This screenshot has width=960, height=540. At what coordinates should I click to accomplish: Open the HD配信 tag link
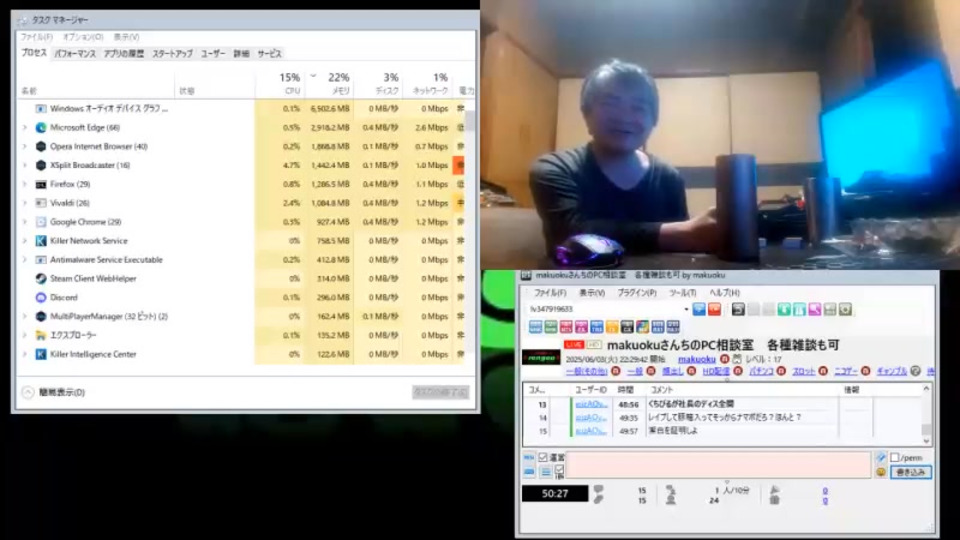[x=716, y=372]
